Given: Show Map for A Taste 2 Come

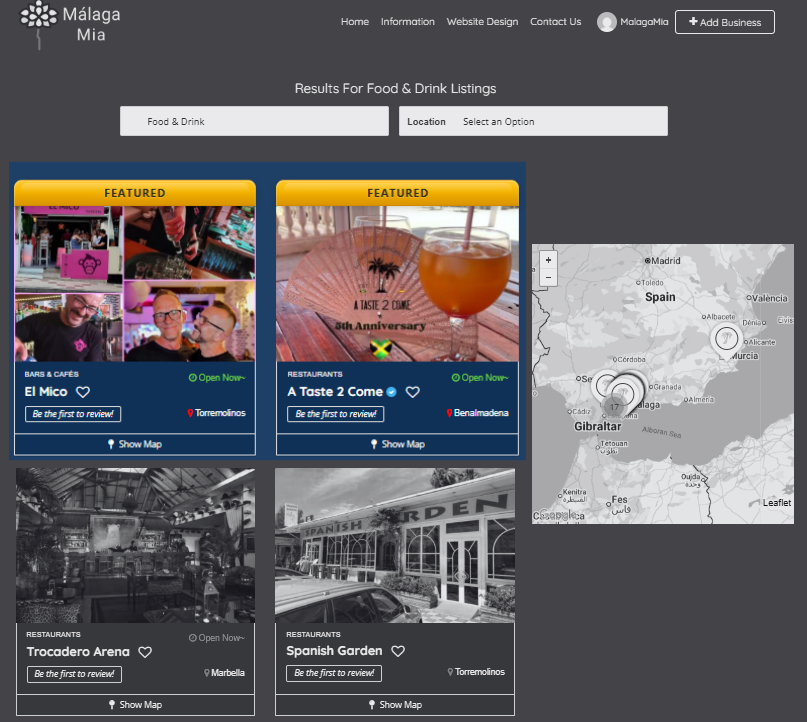Looking at the screenshot, I should click(x=397, y=444).
